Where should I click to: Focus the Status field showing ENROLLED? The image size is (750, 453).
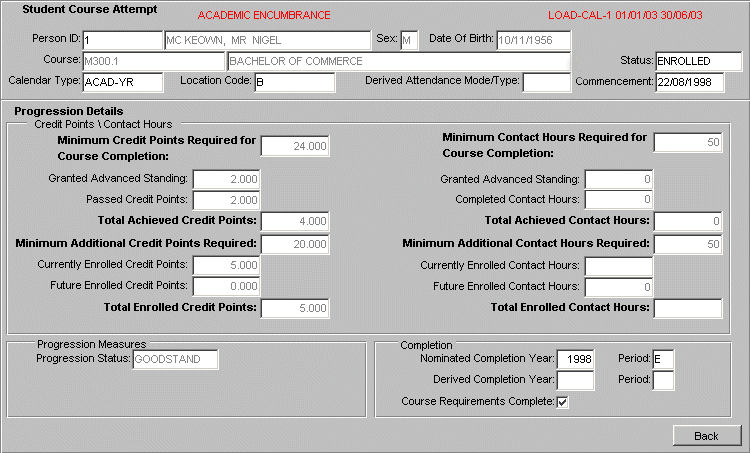(698, 61)
